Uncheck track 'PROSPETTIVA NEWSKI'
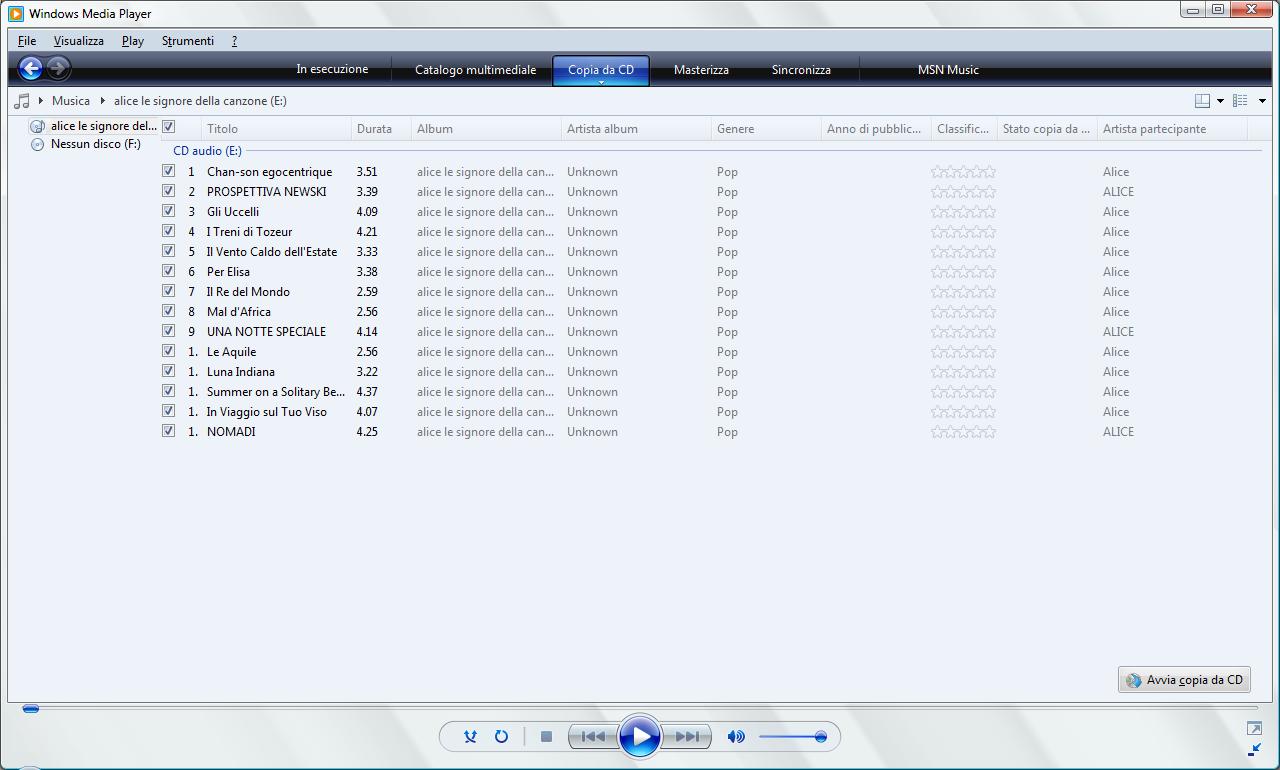The image size is (1280, 770). [x=168, y=191]
